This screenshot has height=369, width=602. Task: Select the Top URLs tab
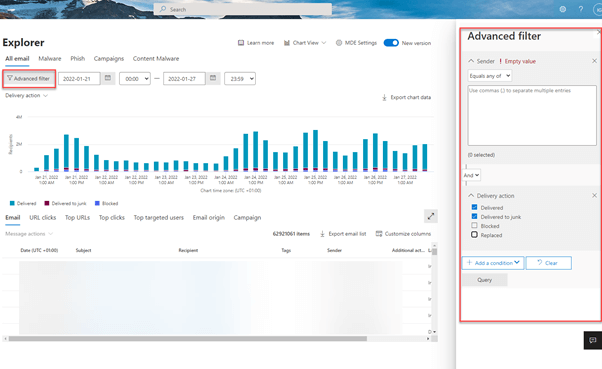tap(77, 218)
